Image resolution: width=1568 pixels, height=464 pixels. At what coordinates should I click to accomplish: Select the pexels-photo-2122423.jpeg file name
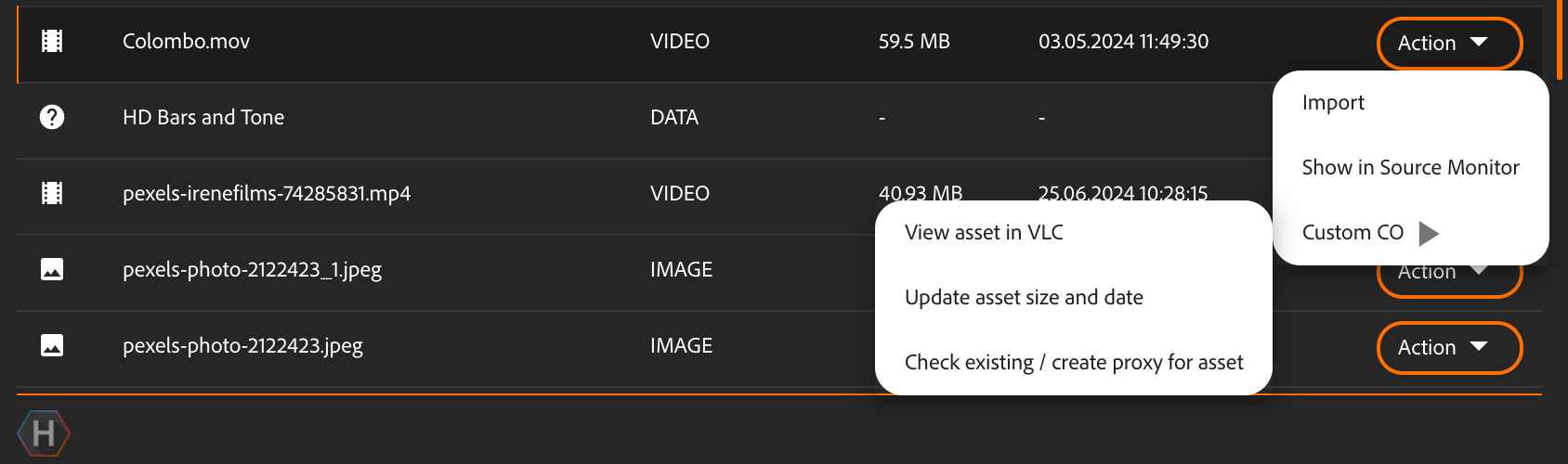[x=242, y=345]
